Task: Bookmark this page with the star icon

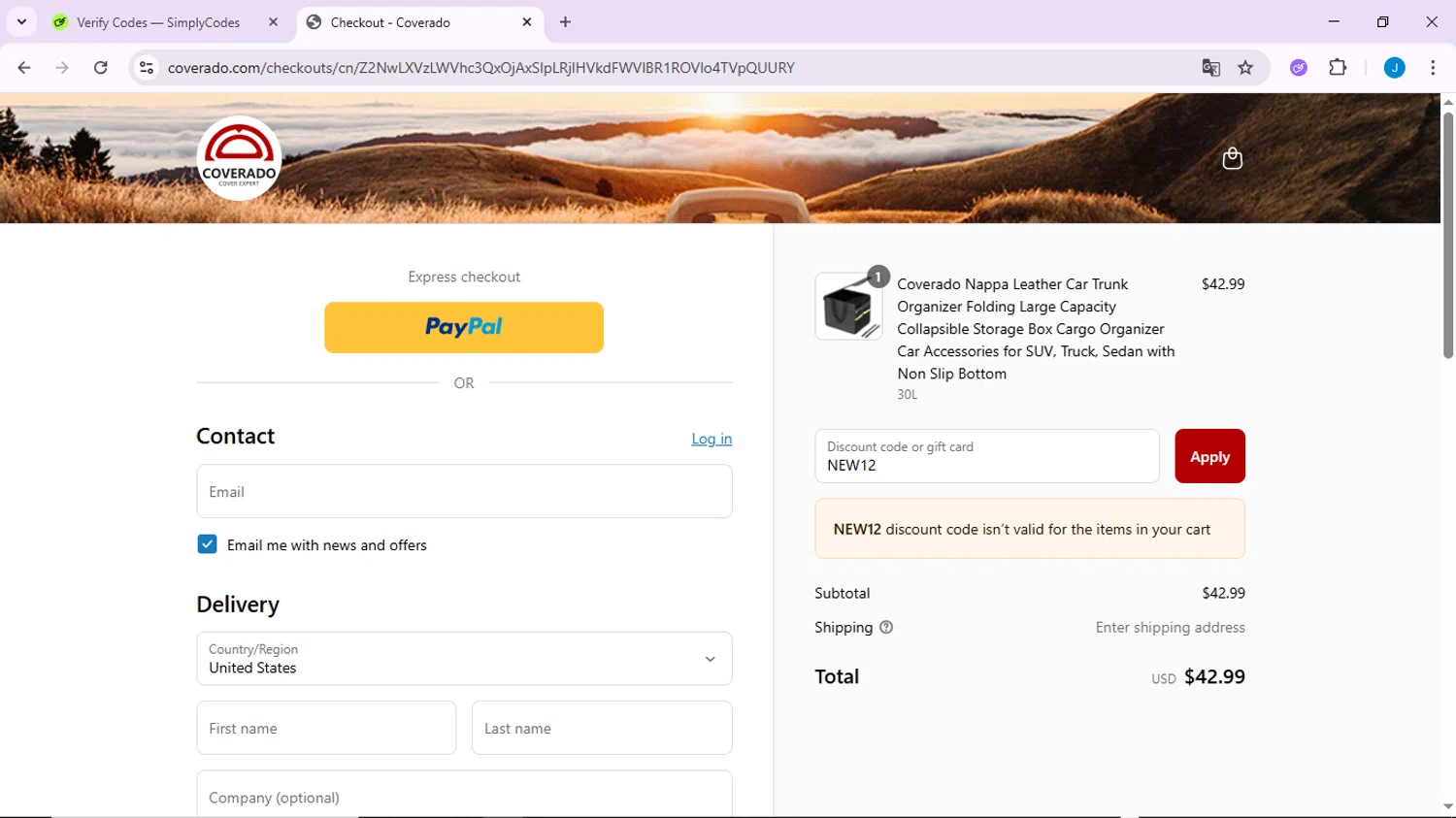Action: [x=1245, y=68]
